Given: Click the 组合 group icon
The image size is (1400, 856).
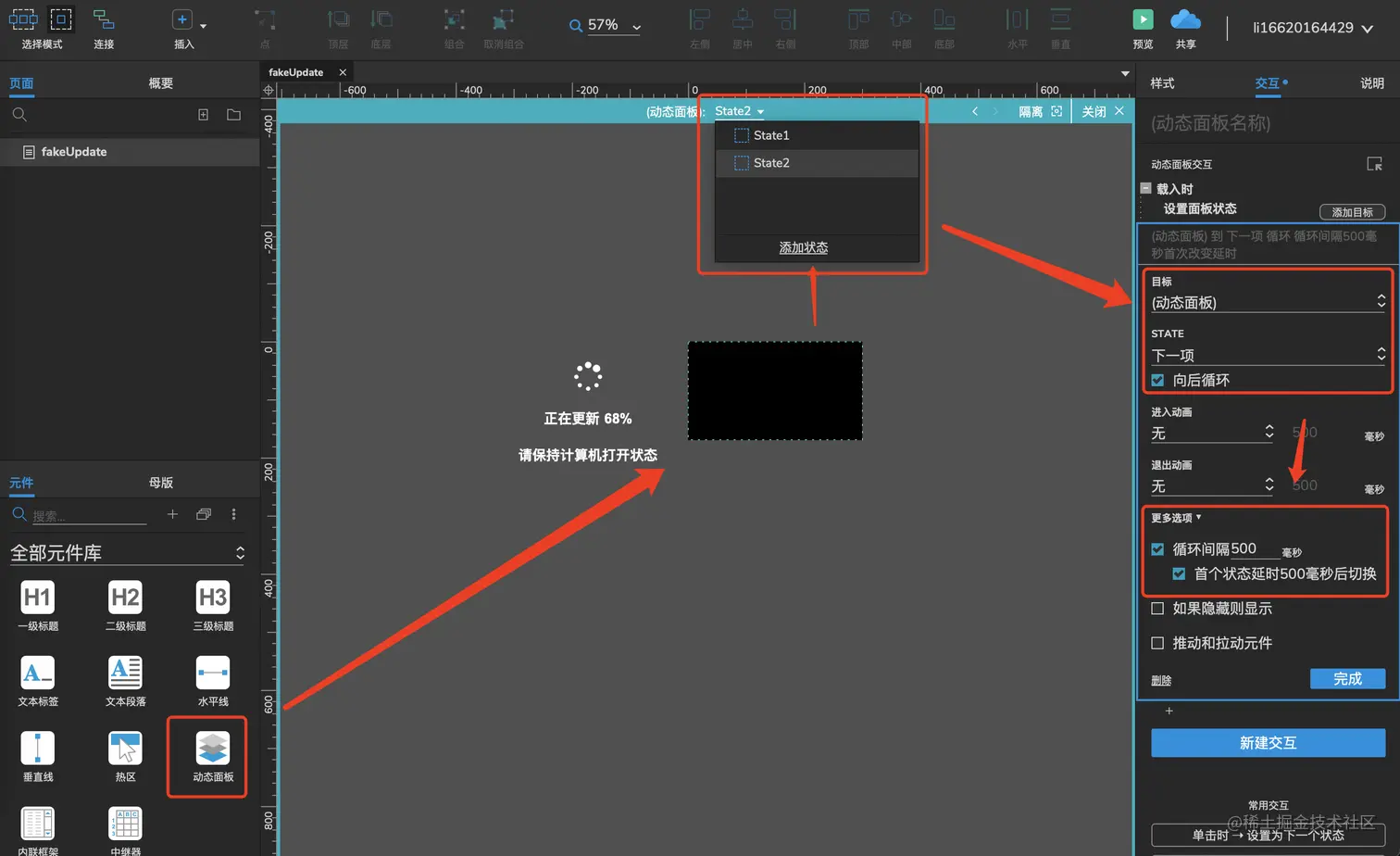Looking at the screenshot, I should [x=454, y=19].
